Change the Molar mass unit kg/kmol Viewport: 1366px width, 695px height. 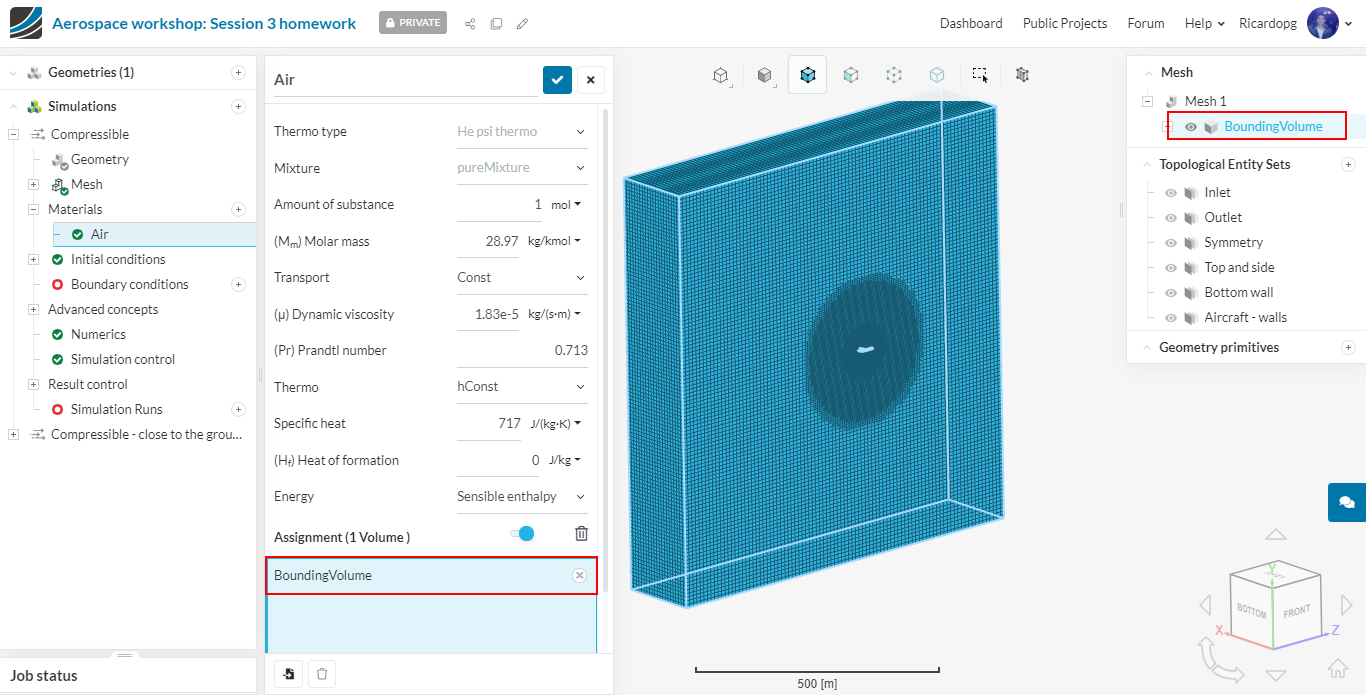pyautogui.click(x=554, y=241)
